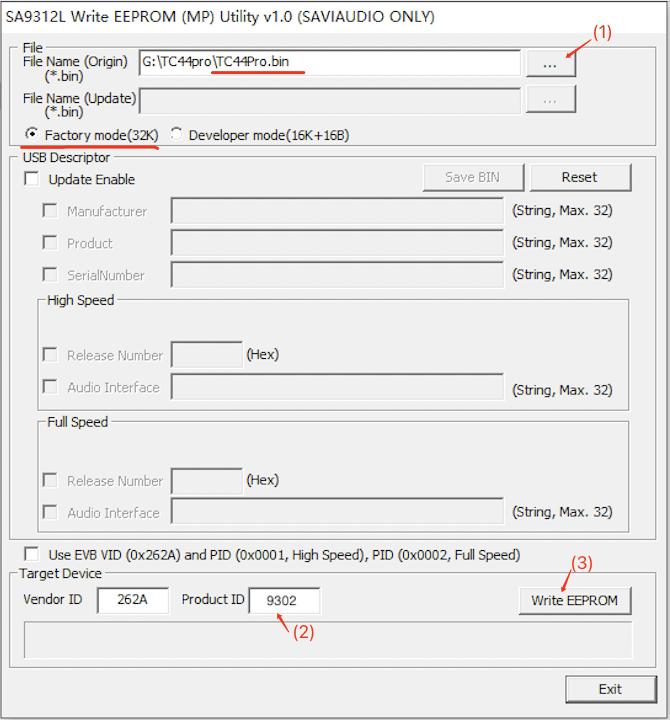
Task: Check the SerialNumber checkbox
Action: pyautogui.click(x=50, y=275)
